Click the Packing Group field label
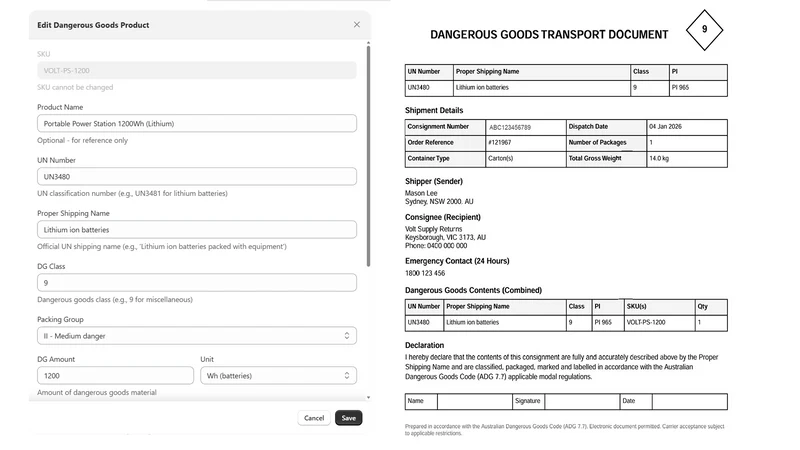This screenshot has height=450, width=800. pos(60,319)
